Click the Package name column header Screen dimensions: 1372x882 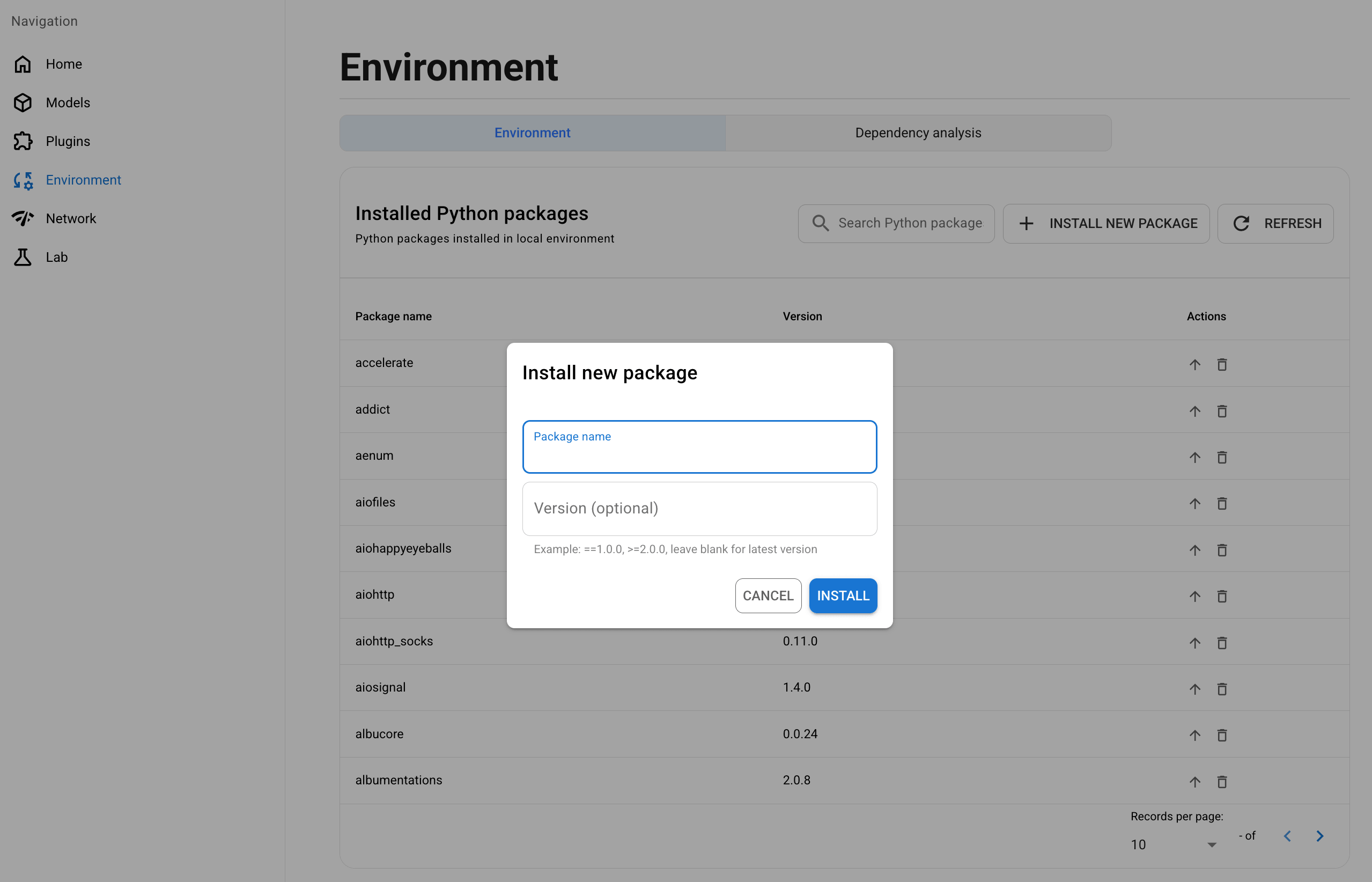tap(393, 316)
